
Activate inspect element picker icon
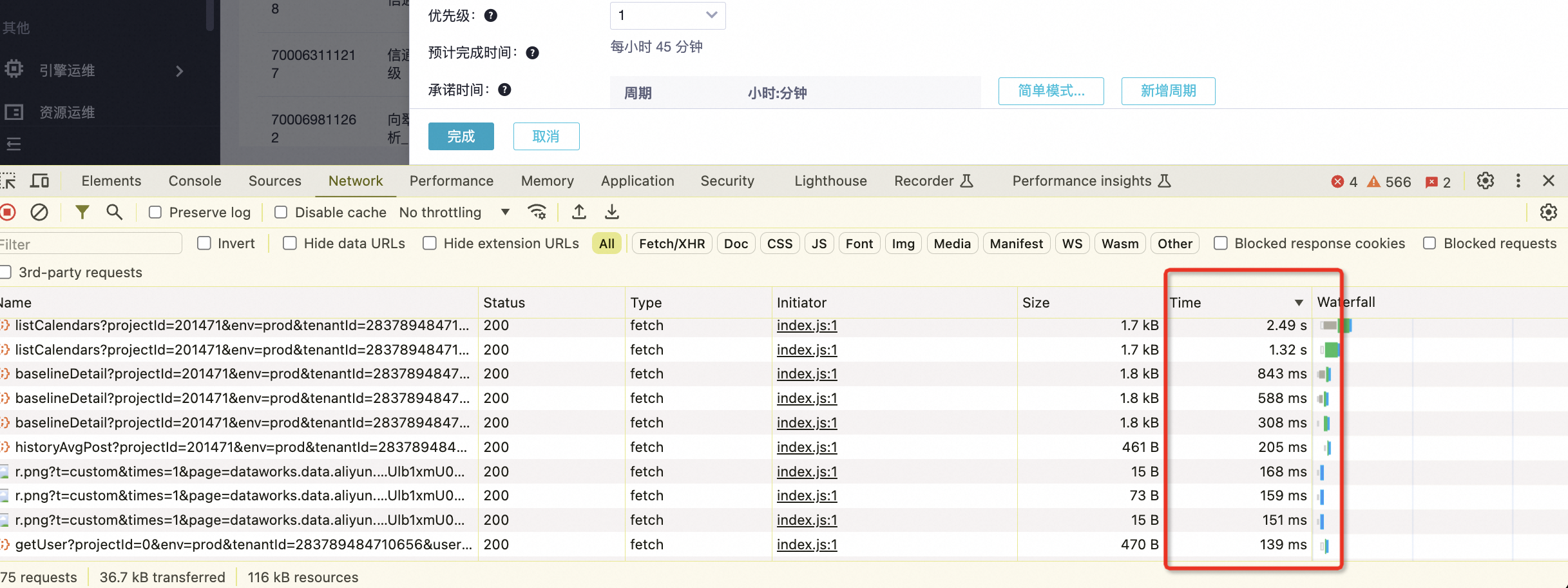[x=8, y=181]
